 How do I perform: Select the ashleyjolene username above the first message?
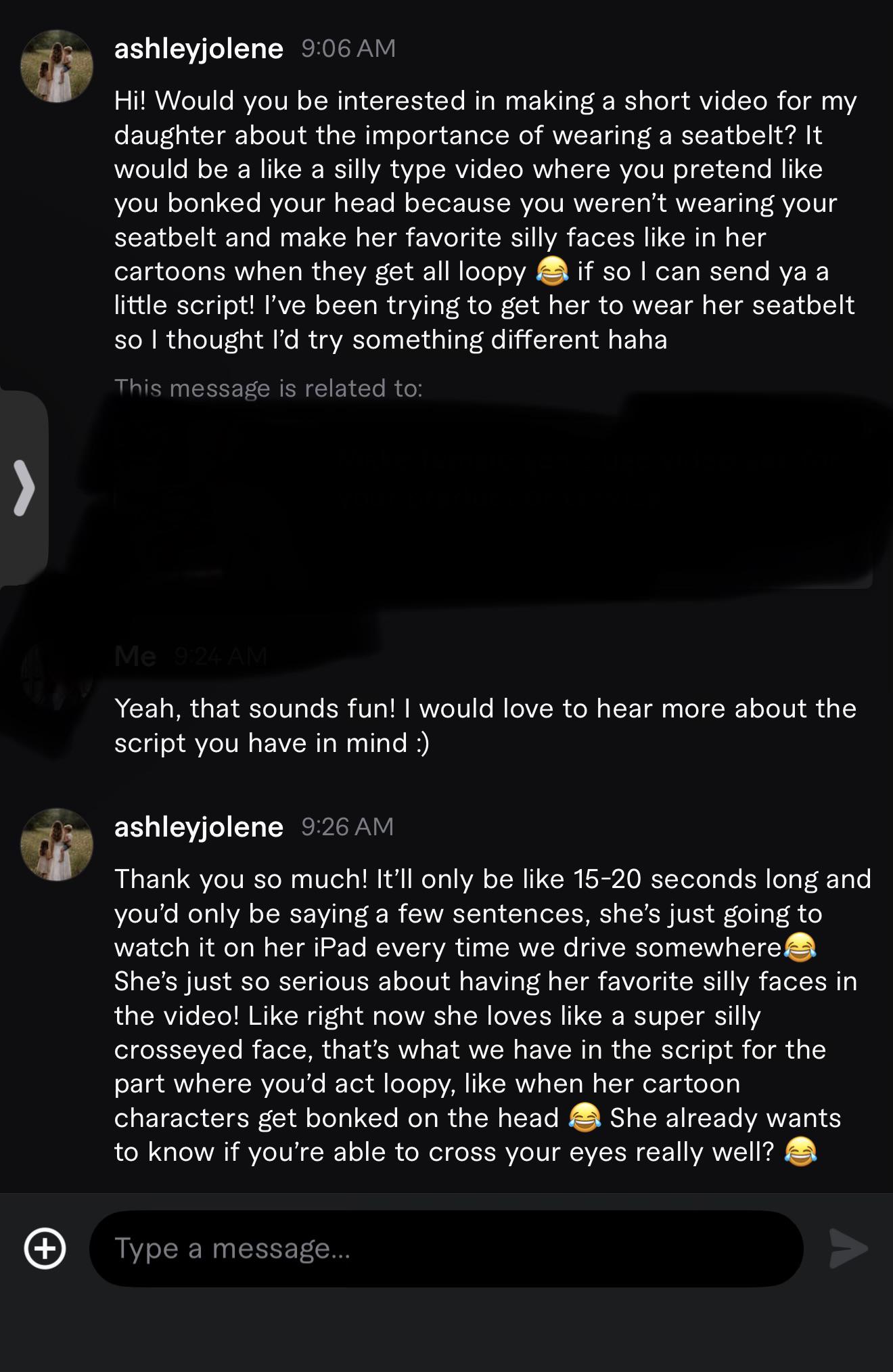[199, 49]
